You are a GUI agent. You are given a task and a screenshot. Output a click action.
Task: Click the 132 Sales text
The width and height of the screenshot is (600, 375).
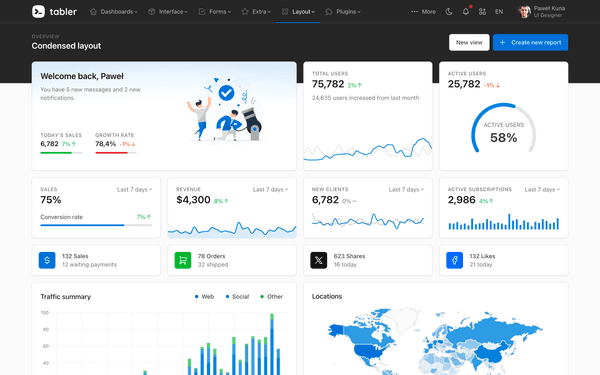[75, 256]
